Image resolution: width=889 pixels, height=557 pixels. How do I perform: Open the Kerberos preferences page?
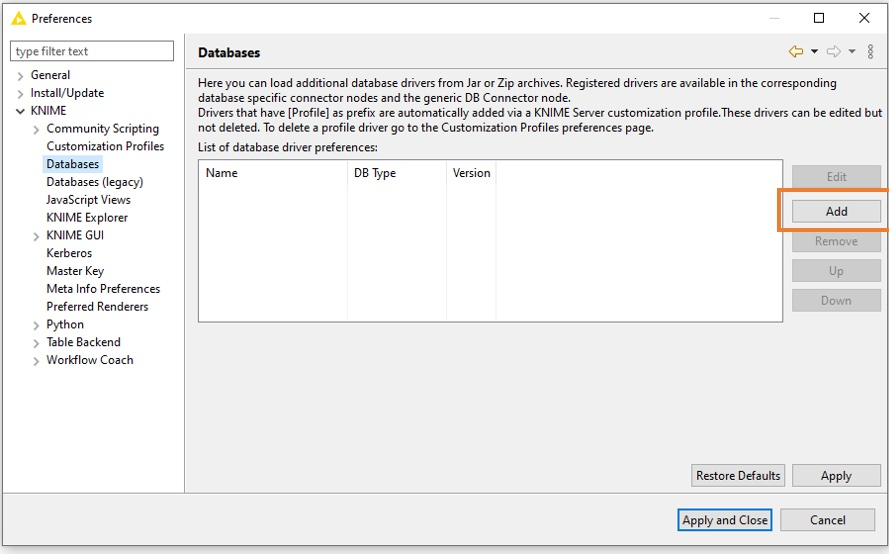(x=69, y=253)
